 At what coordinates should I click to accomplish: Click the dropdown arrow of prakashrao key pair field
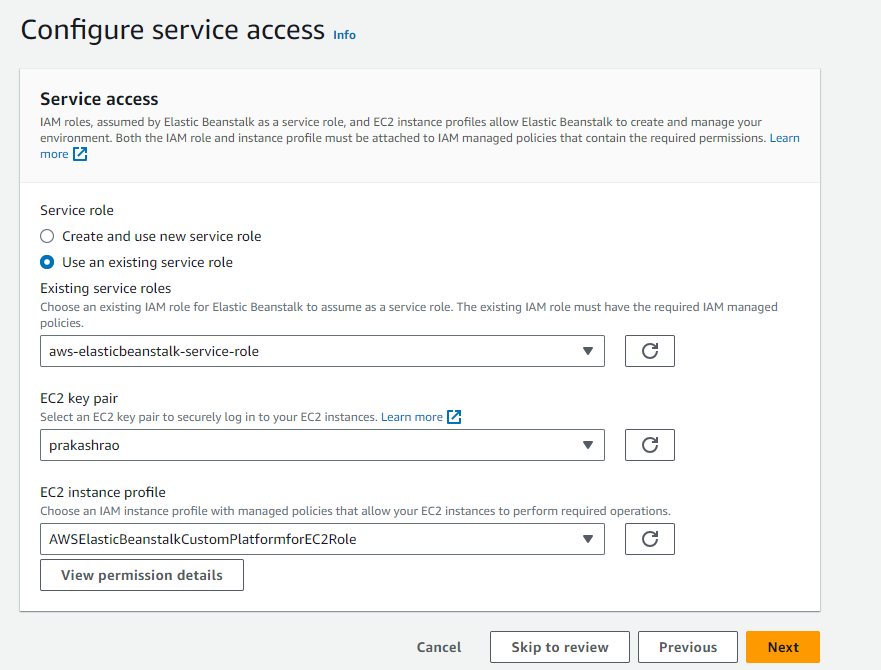587,445
